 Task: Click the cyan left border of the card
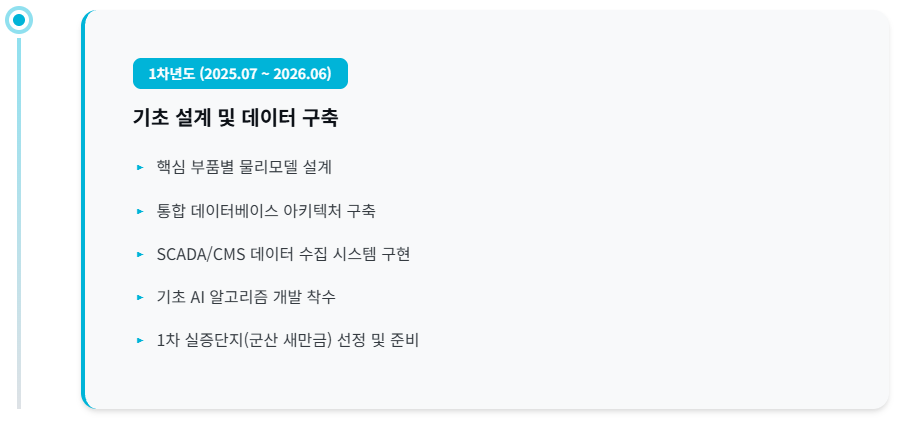84,210
